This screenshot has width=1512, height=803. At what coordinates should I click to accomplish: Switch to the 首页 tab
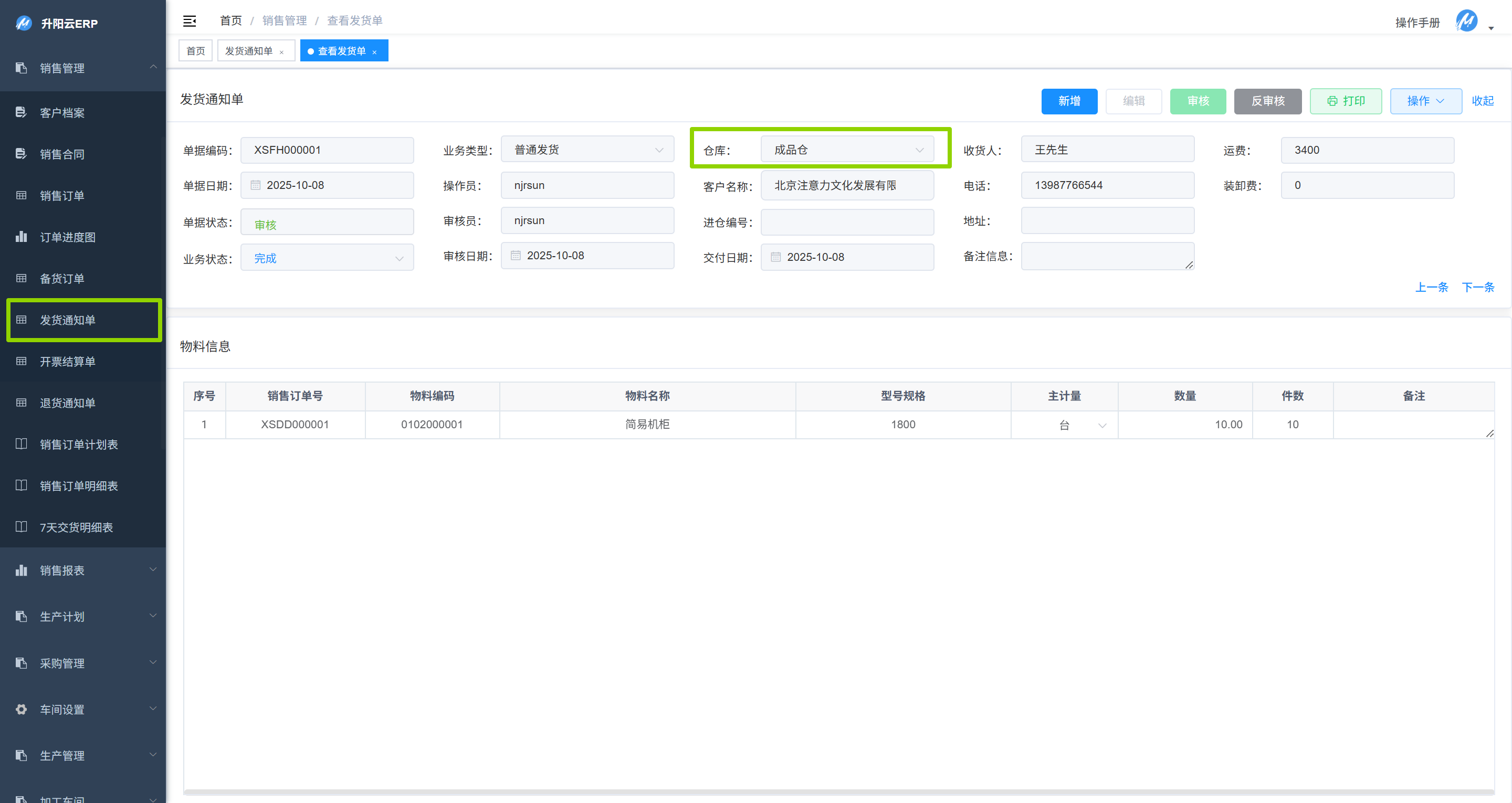[195, 51]
